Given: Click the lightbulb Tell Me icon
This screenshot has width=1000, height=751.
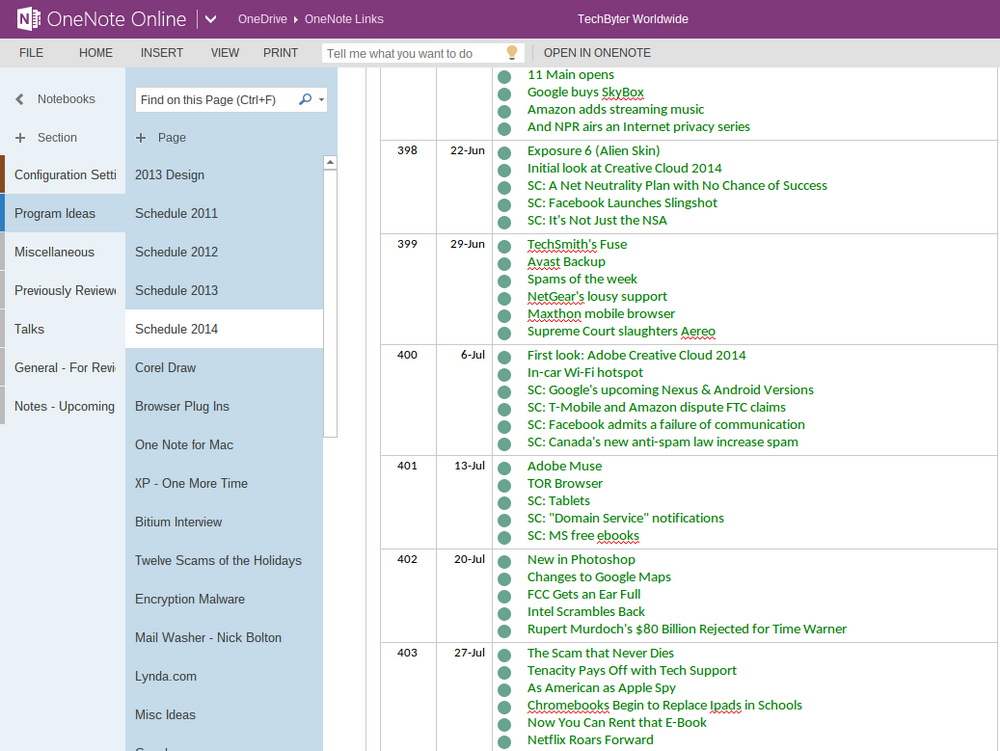Looking at the screenshot, I should point(511,53).
